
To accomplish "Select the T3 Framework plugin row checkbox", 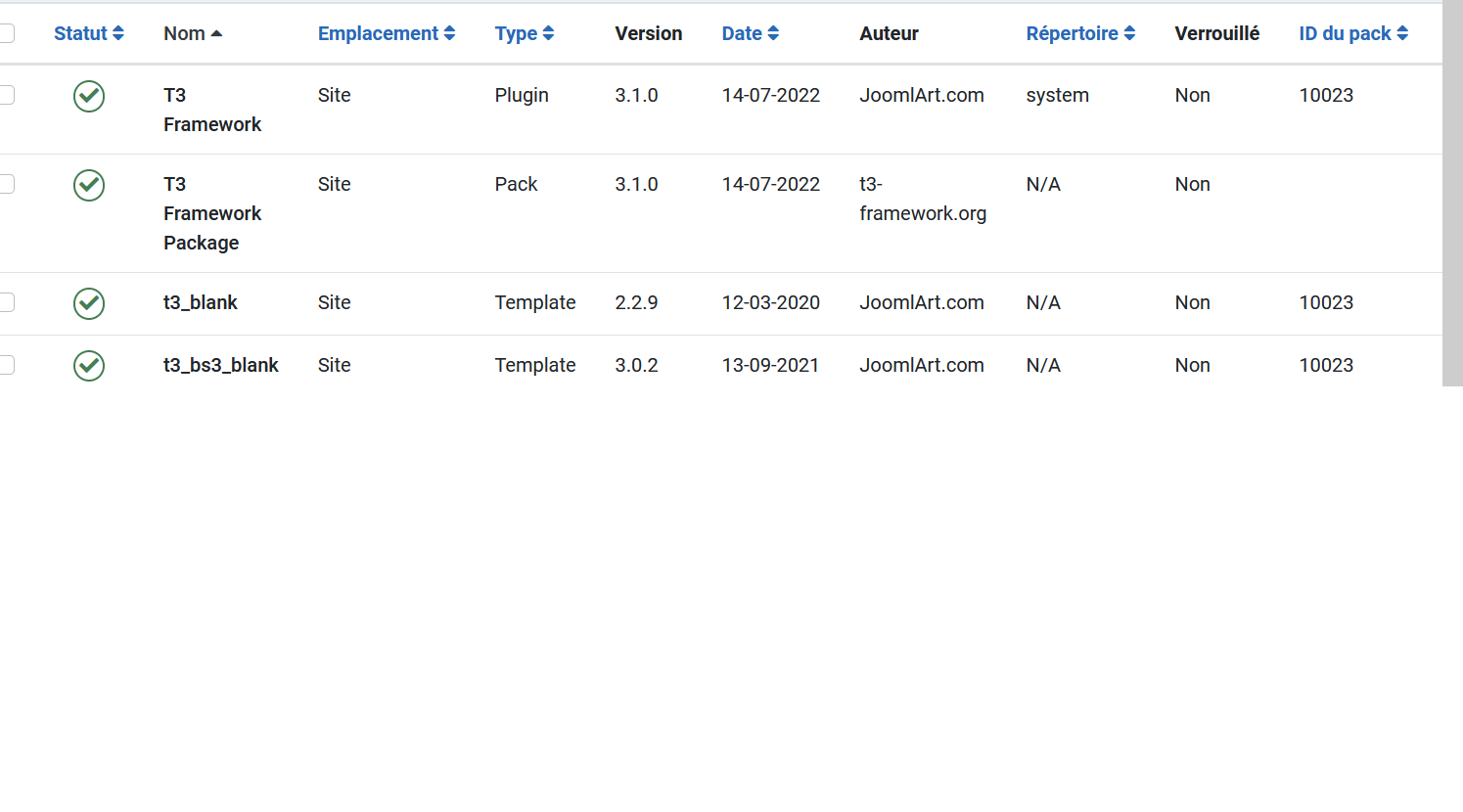I will pyautogui.click(x=6, y=95).
